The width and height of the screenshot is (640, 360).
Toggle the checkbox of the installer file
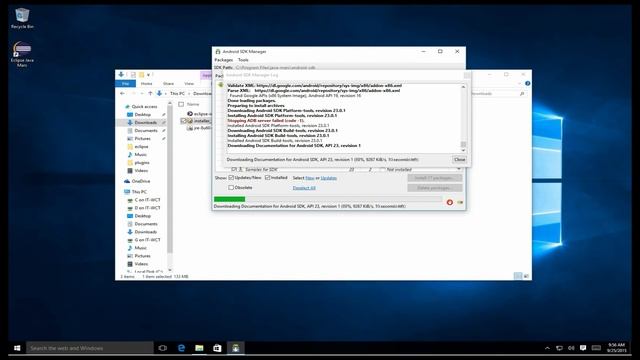183,121
